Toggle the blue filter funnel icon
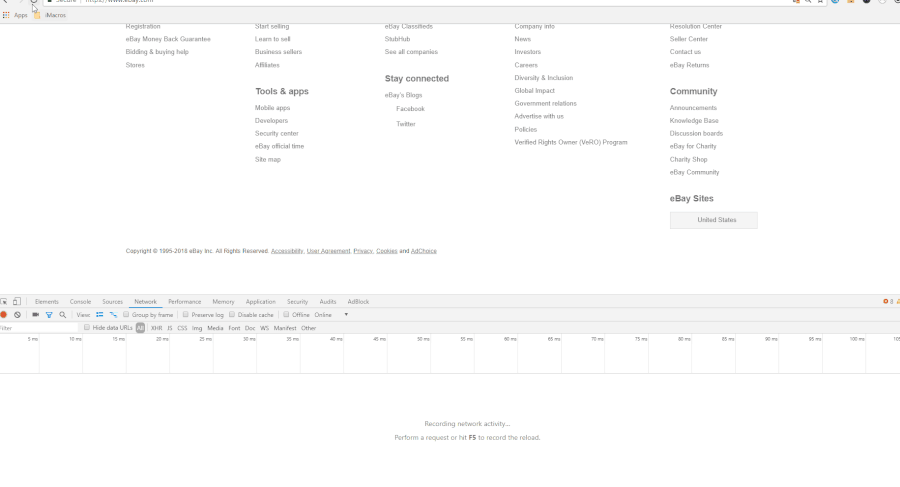 tap(49, 315)
